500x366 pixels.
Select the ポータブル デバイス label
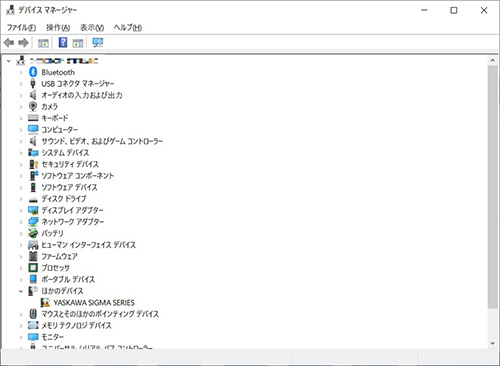[x=68, y=279]
